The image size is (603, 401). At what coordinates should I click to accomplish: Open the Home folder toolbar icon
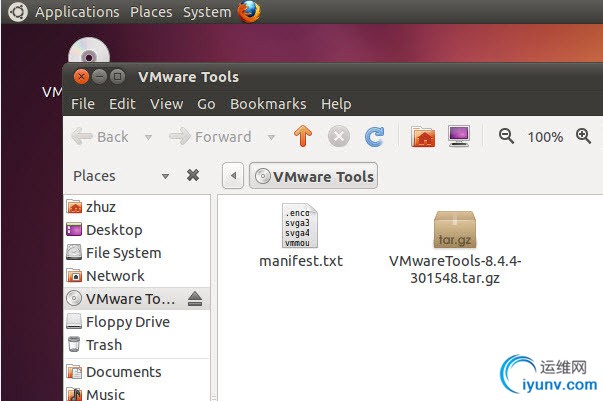(x=423, y=136)
